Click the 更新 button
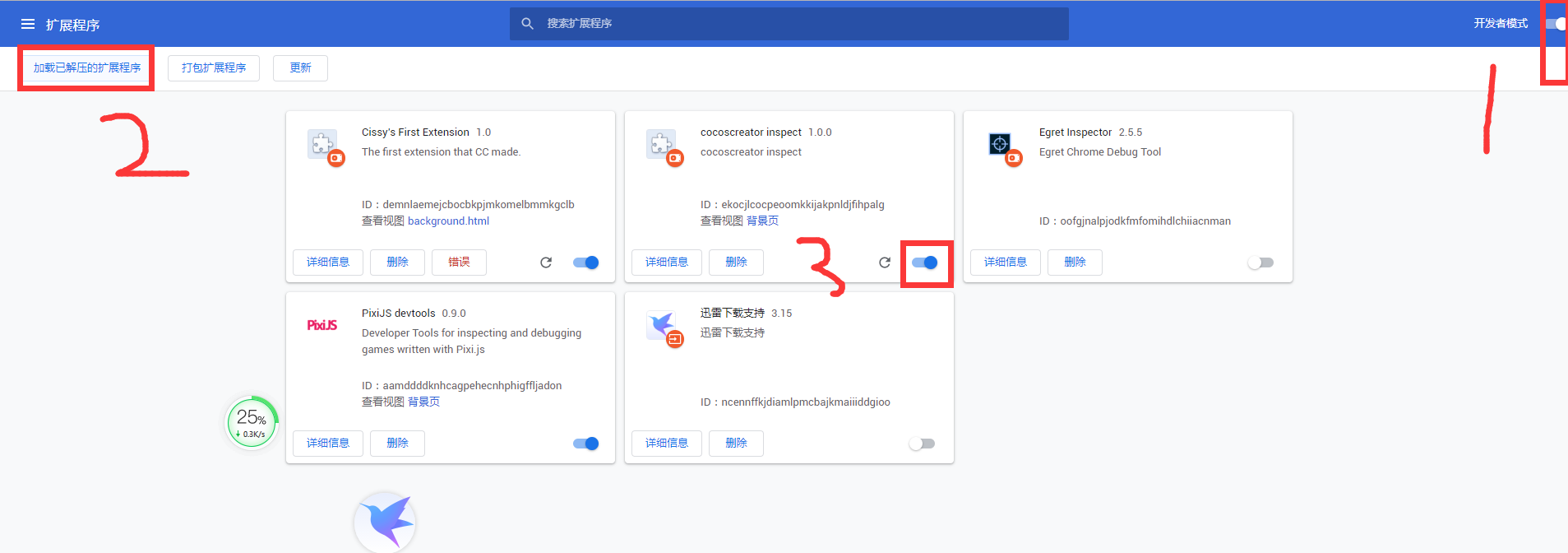Screen dimensions: 1568x553 point(300,68)
